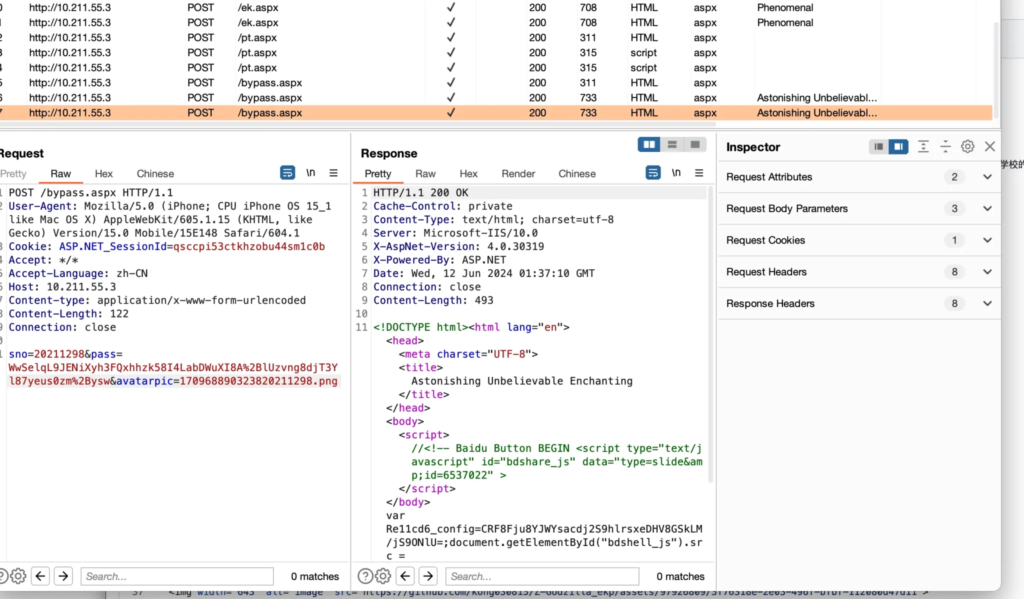Viewport: 1024px width, 599px height.
Task: Click the sno parameter value 20211298
Action: 59,354
